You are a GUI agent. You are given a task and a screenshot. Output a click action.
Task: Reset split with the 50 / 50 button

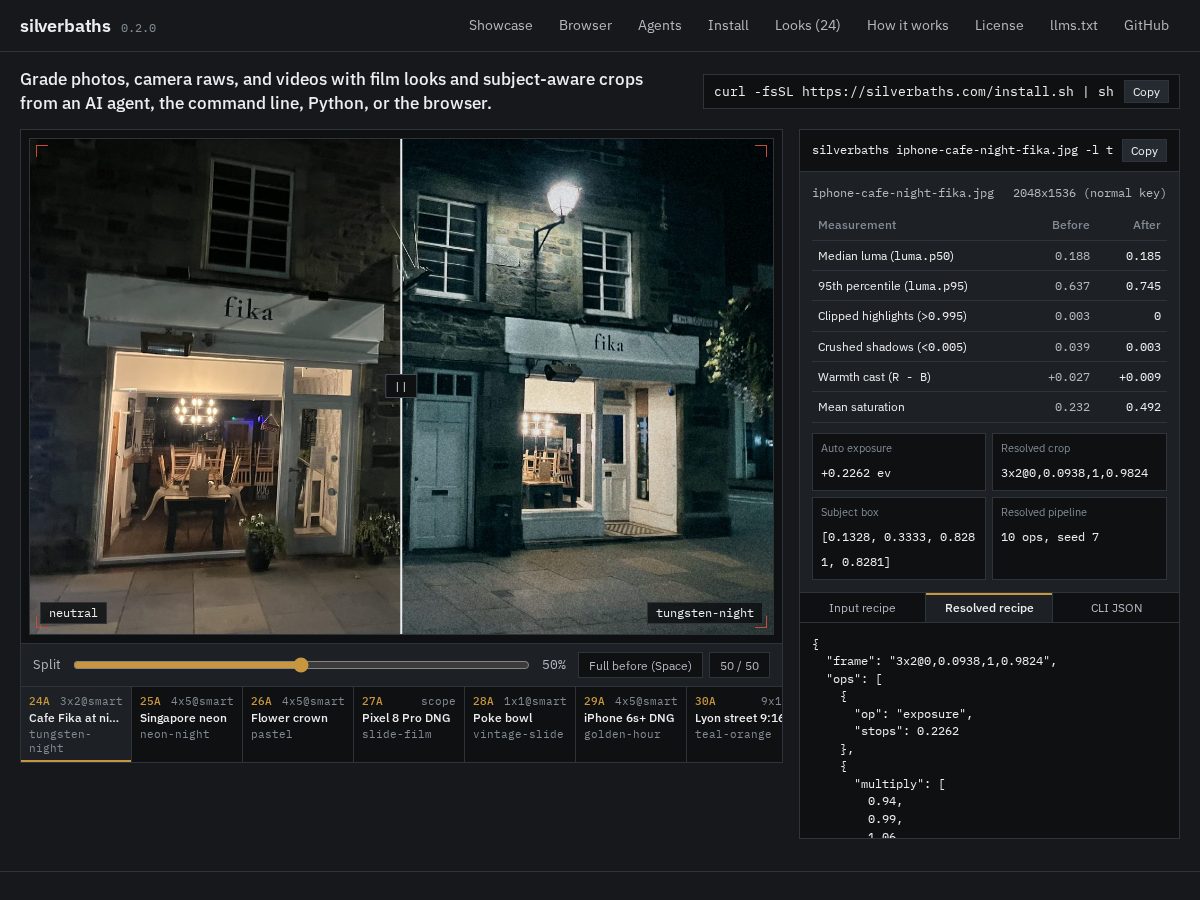[x=740, y=665]
